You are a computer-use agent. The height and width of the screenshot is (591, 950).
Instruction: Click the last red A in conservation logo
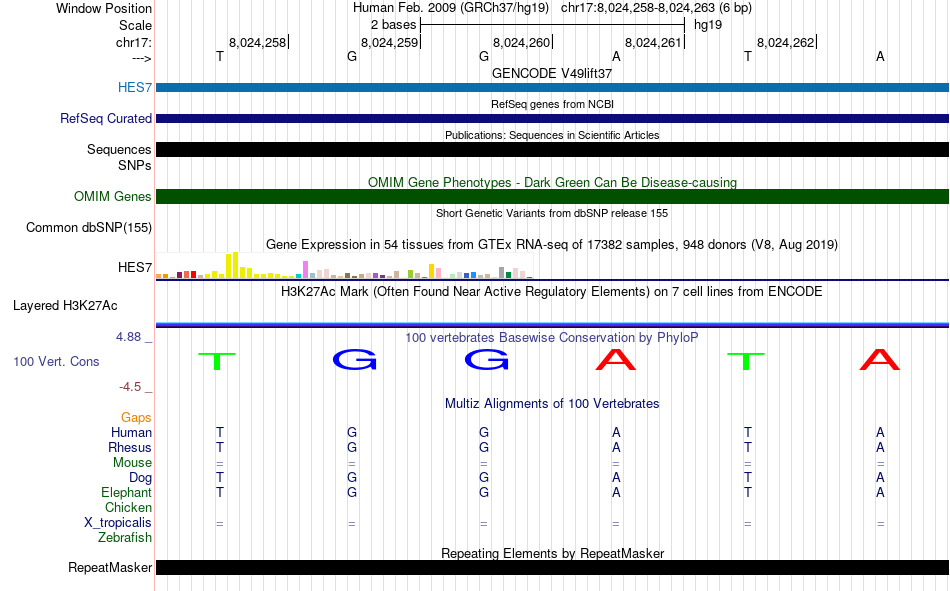click(880, 359)
